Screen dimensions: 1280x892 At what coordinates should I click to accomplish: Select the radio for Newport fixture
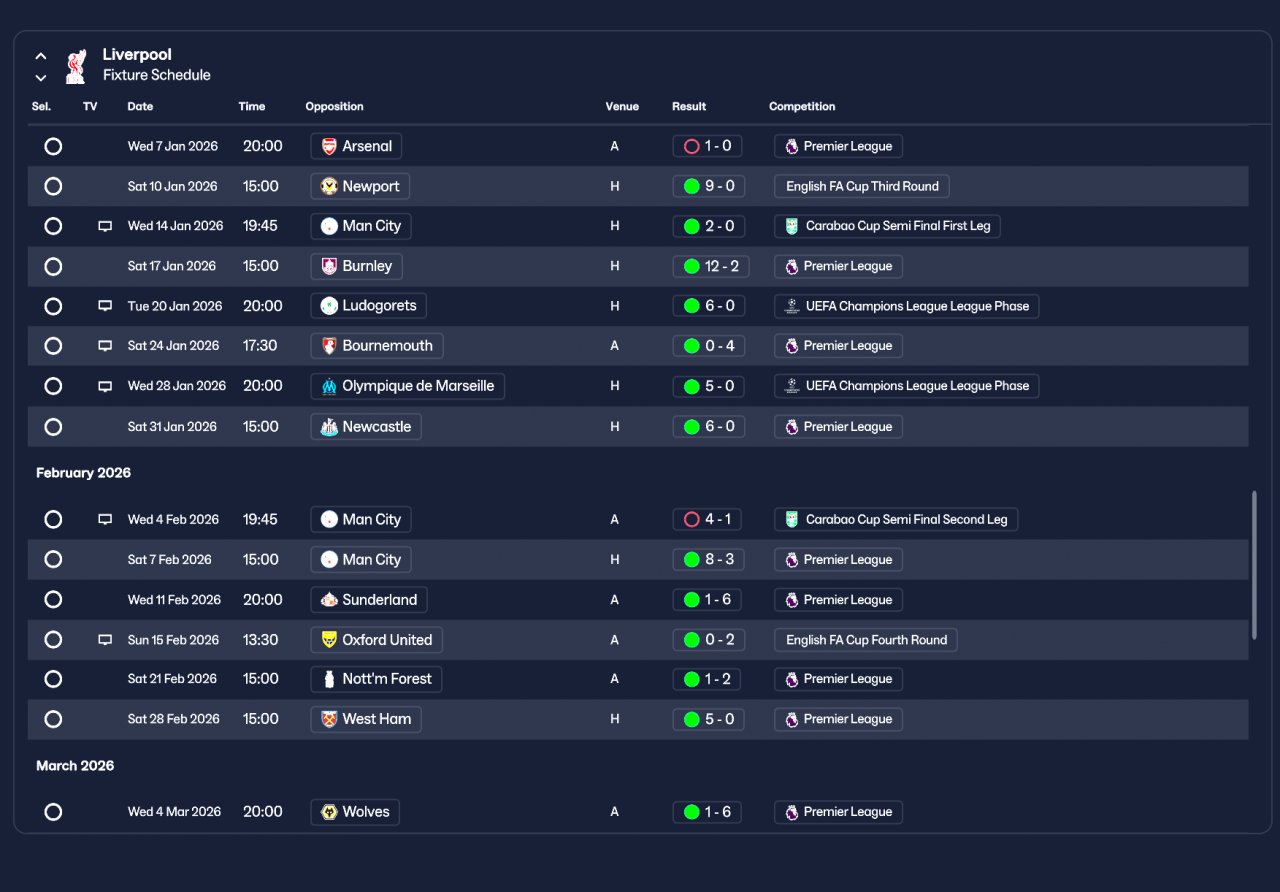pyautogui.click(x=53, y=186)
